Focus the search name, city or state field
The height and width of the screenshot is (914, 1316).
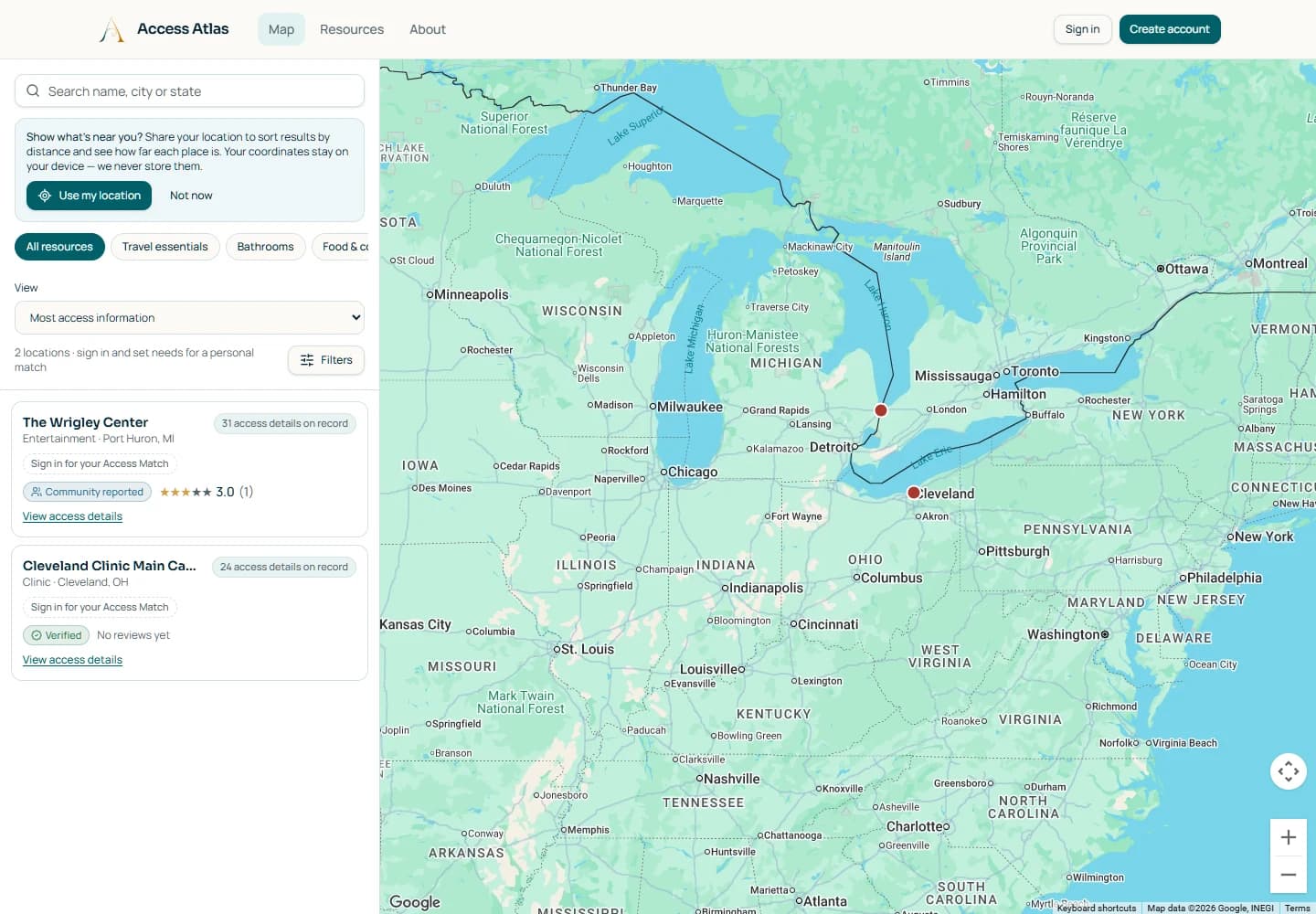(189, 91)
